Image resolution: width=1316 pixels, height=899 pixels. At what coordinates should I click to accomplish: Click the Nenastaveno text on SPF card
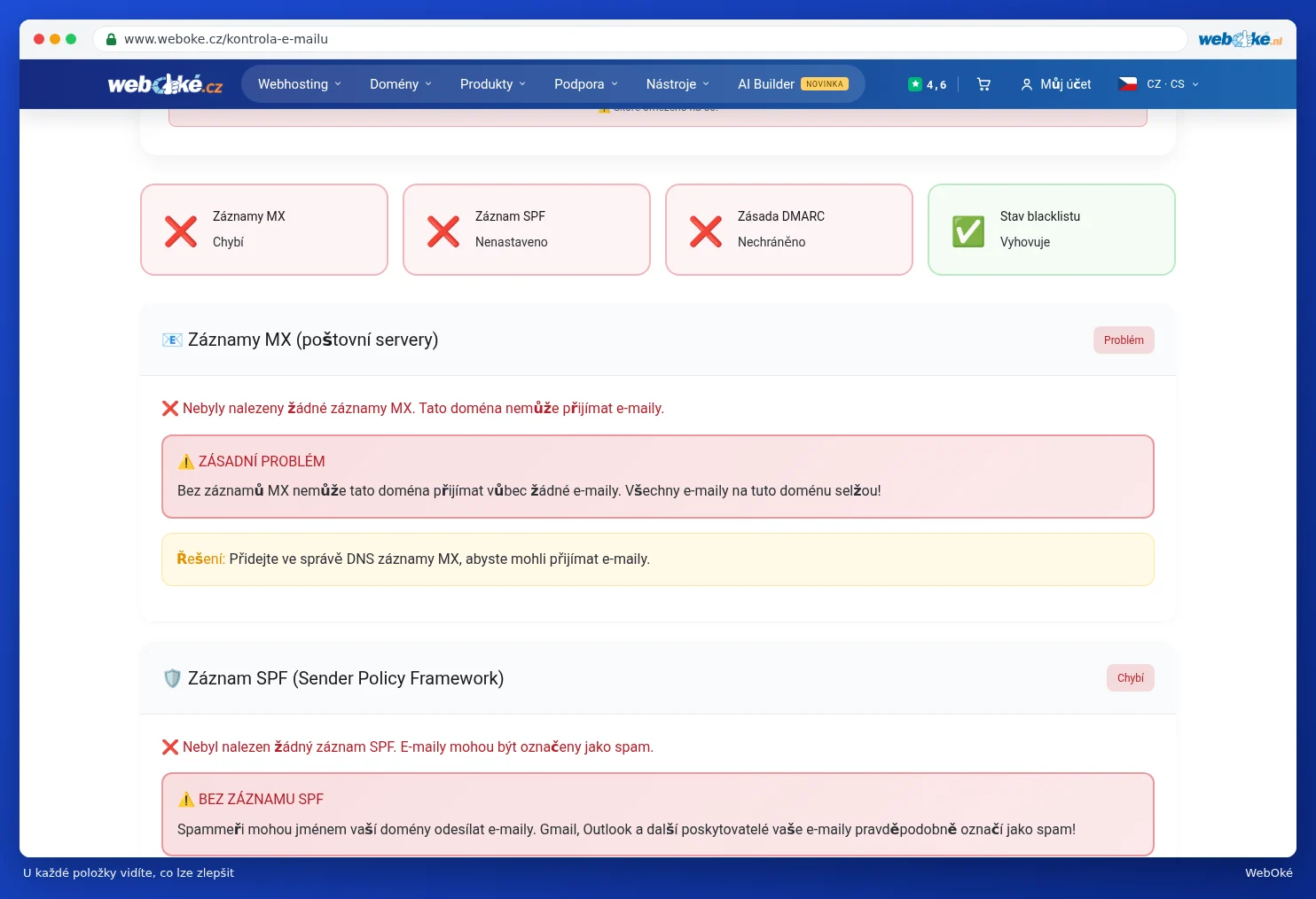tap(512, 242)
